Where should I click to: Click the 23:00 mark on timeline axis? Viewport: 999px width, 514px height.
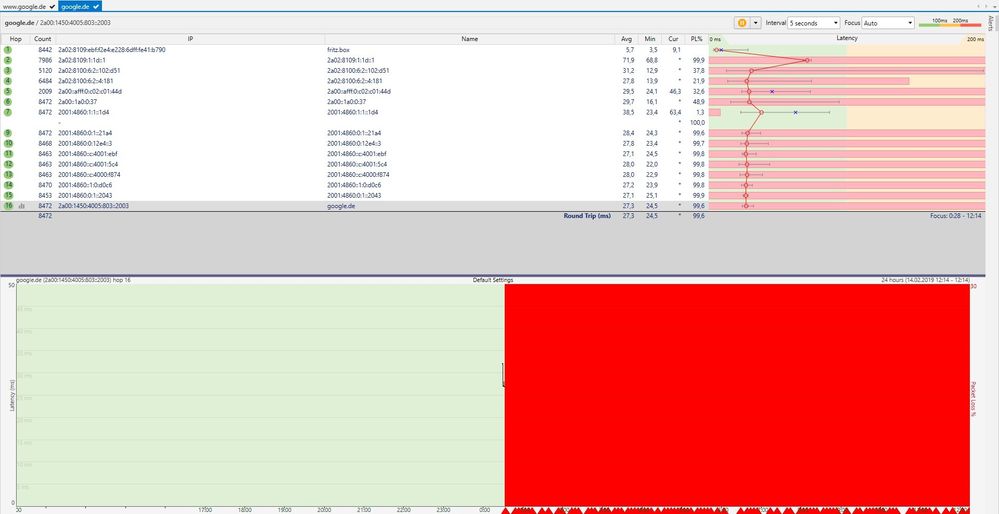[443, 510]
